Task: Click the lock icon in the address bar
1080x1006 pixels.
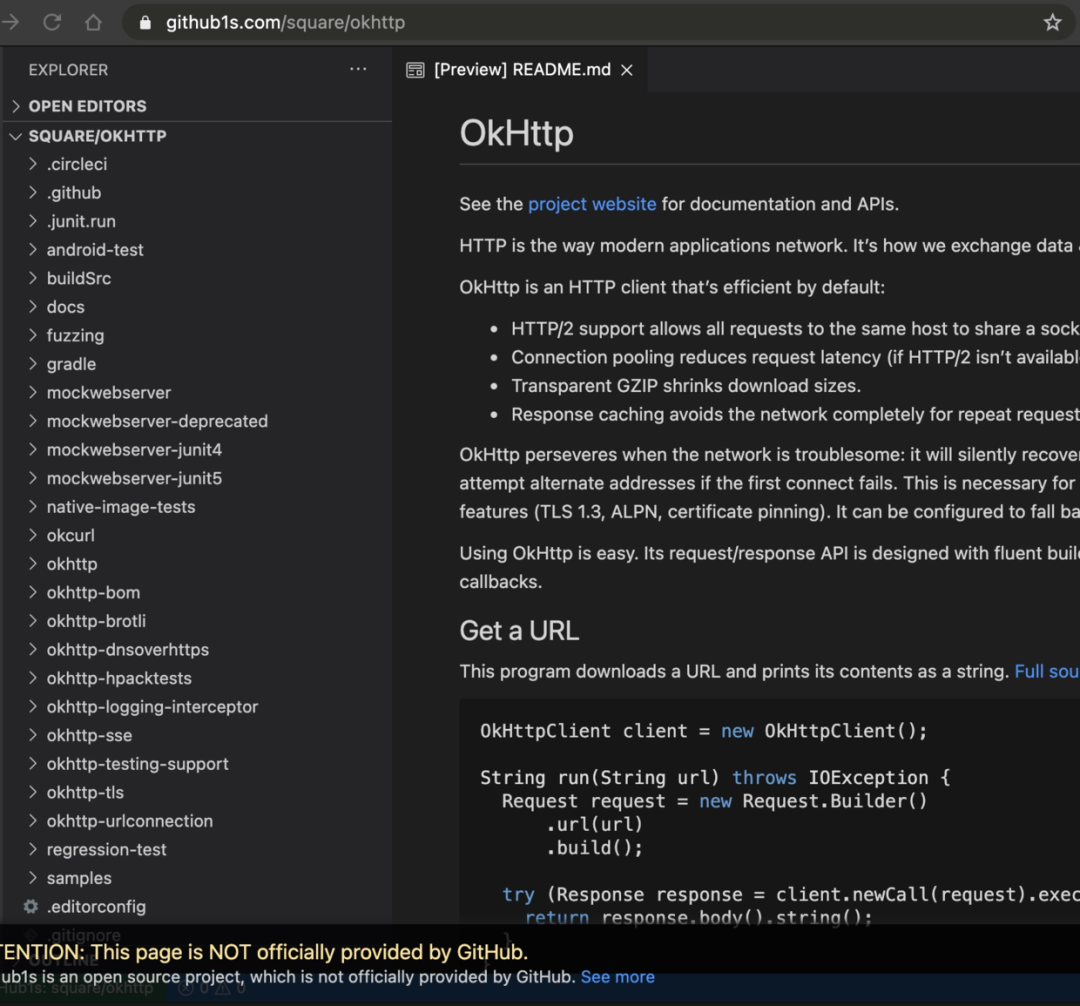Action: (x=145, y=23)
